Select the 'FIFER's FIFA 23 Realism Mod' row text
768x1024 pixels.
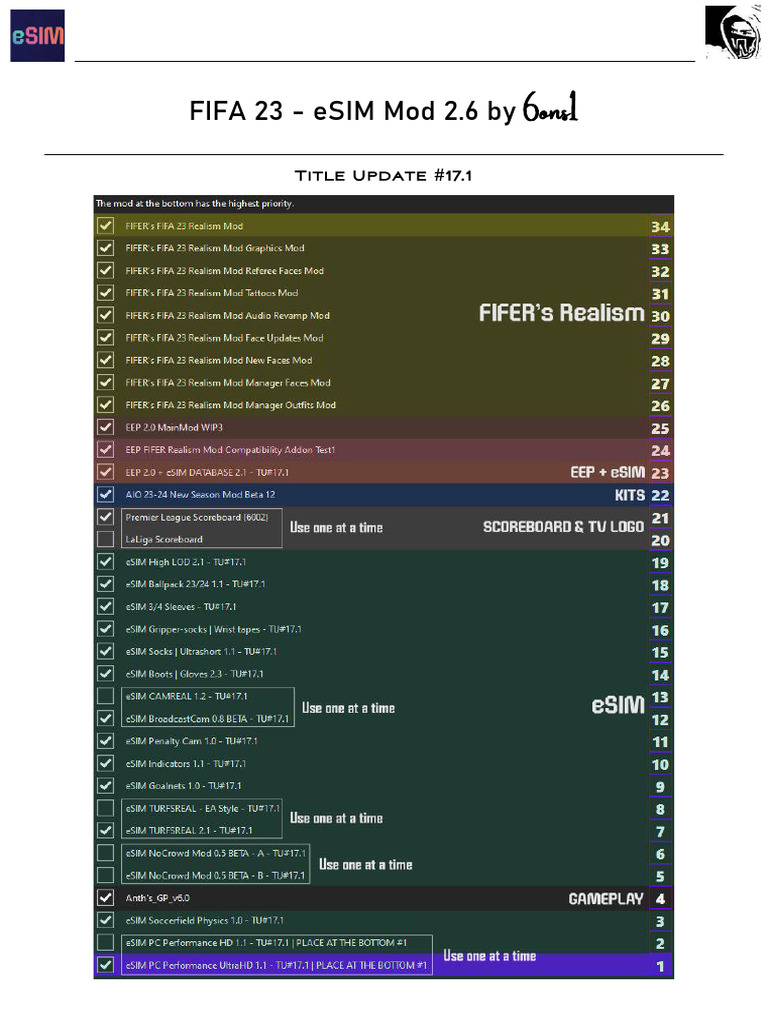pyautogui.click(x=184, y=226)
